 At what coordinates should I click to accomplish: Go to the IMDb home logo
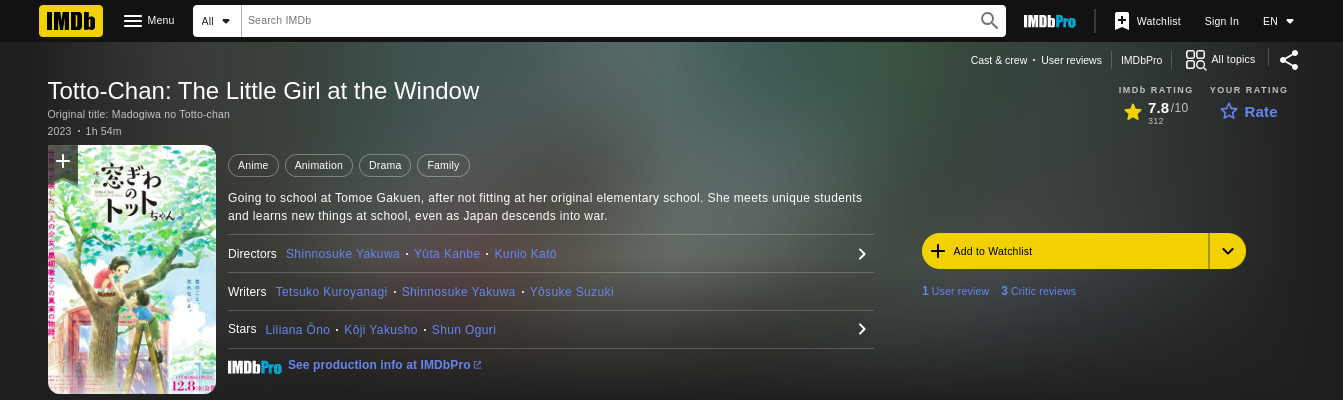click(x=71, y=21)
